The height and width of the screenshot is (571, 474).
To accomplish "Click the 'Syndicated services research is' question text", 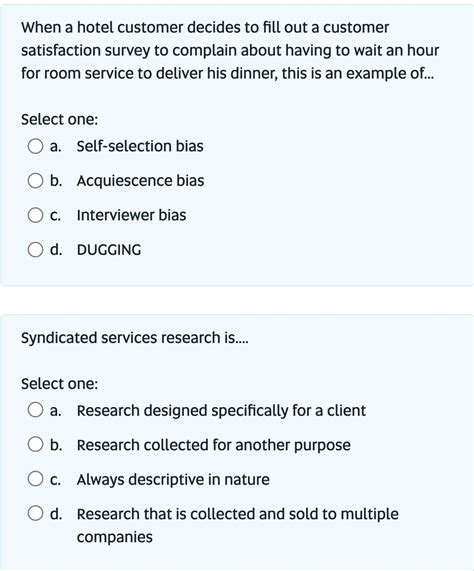I will [135, 338].
